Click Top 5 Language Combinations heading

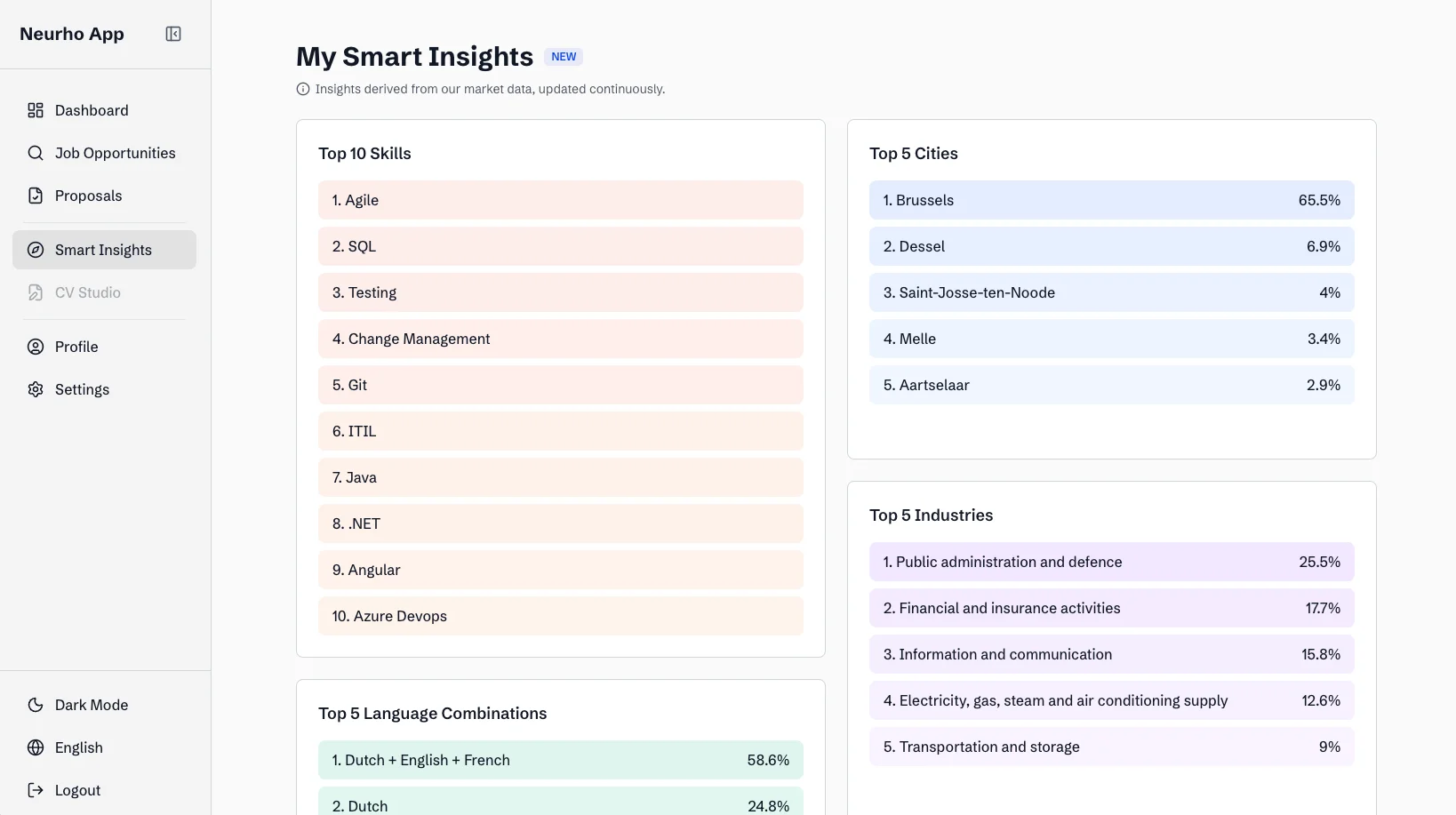433,713
